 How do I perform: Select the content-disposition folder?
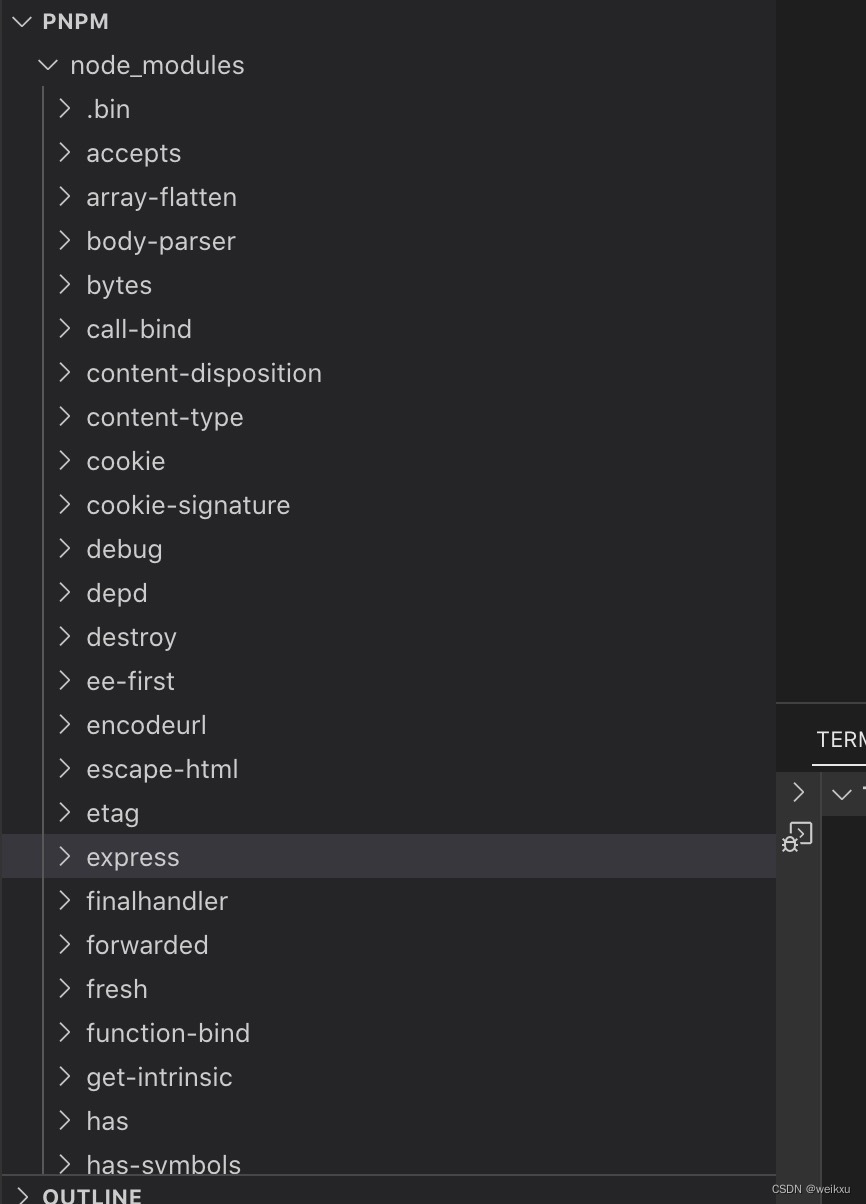pos(204,372)
